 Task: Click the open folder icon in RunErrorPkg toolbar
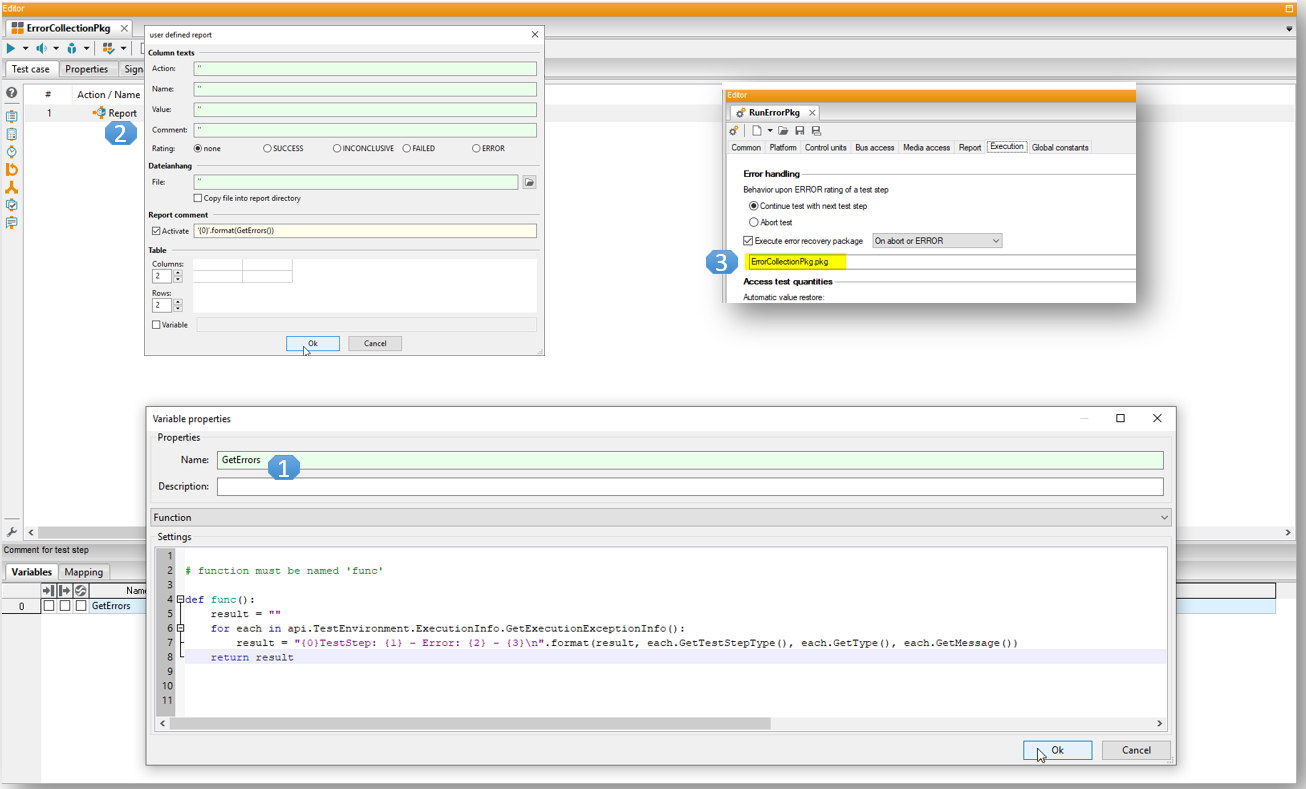[x=783, y=131]
